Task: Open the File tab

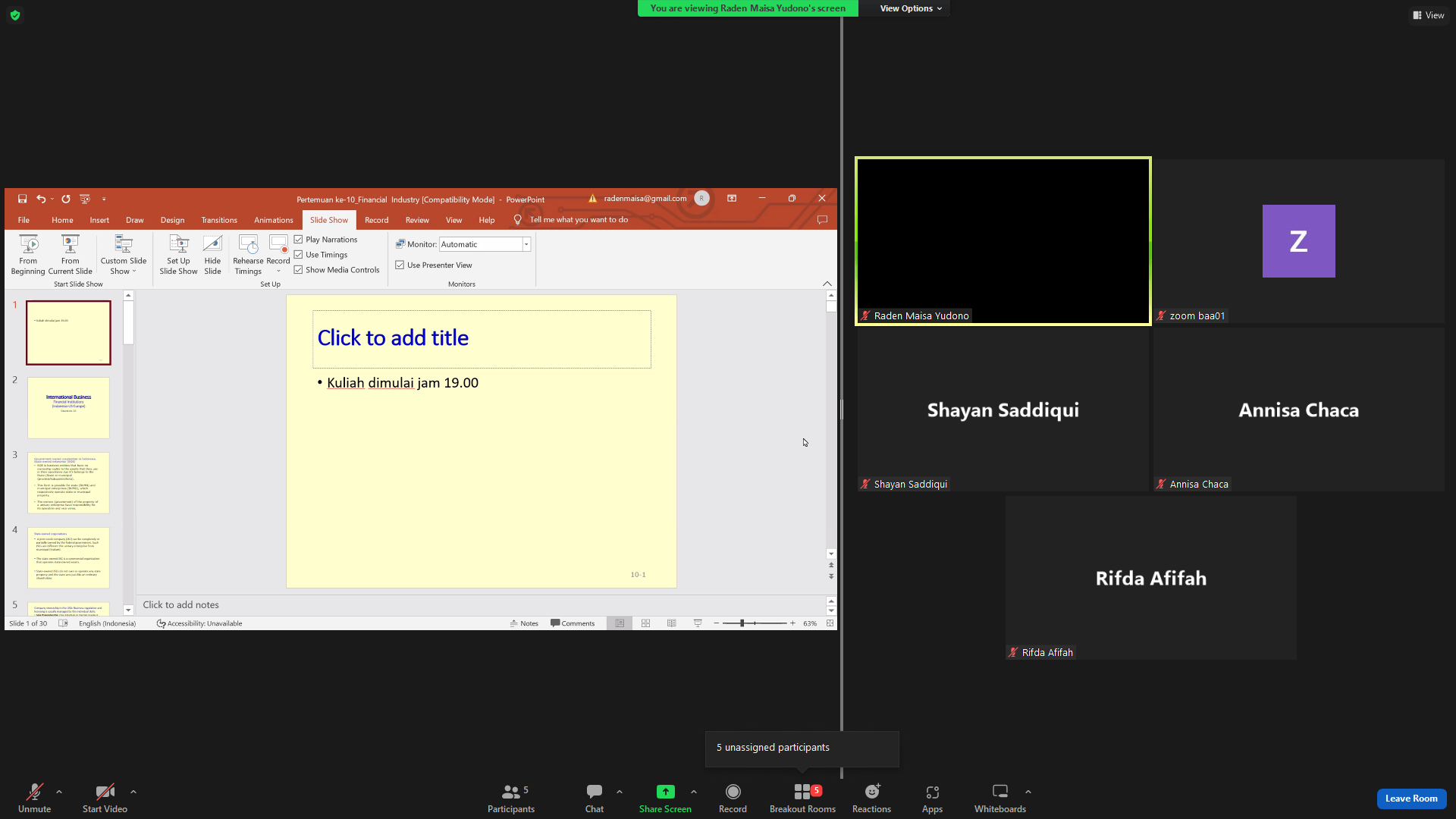Action: [x=24, y=220]
